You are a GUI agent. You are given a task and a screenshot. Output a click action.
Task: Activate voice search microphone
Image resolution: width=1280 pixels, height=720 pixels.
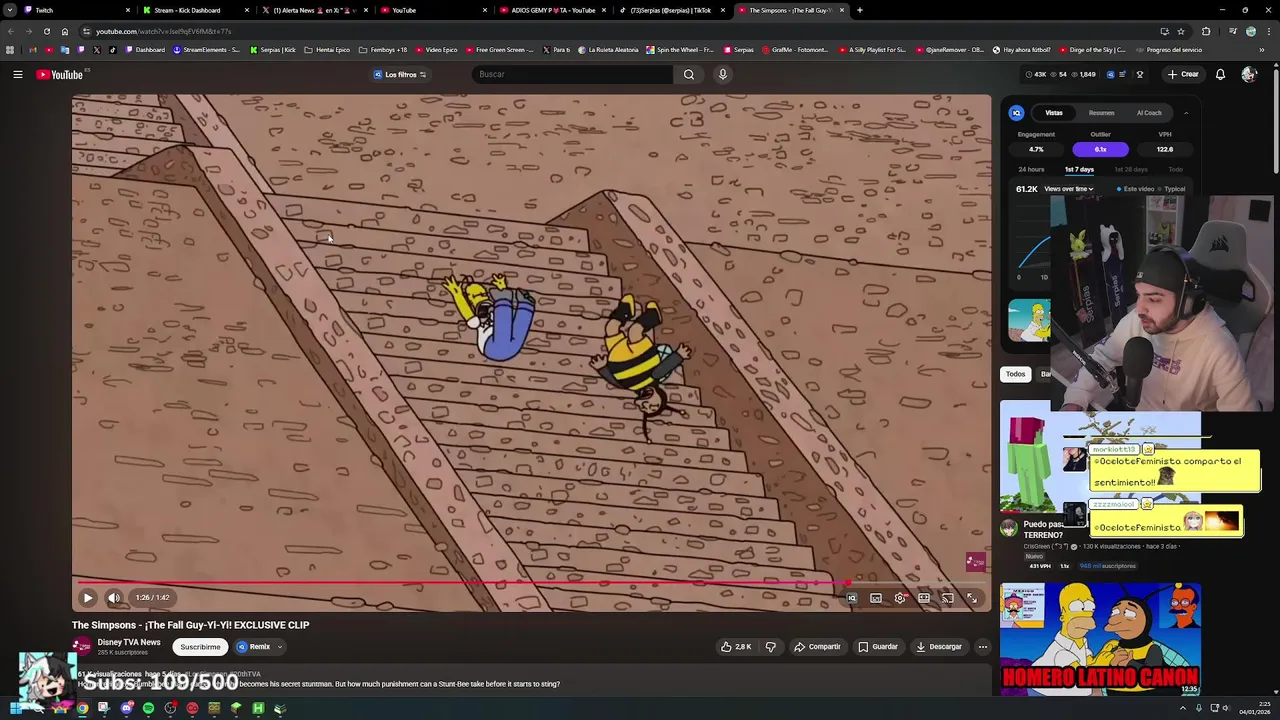pos(722,74)
